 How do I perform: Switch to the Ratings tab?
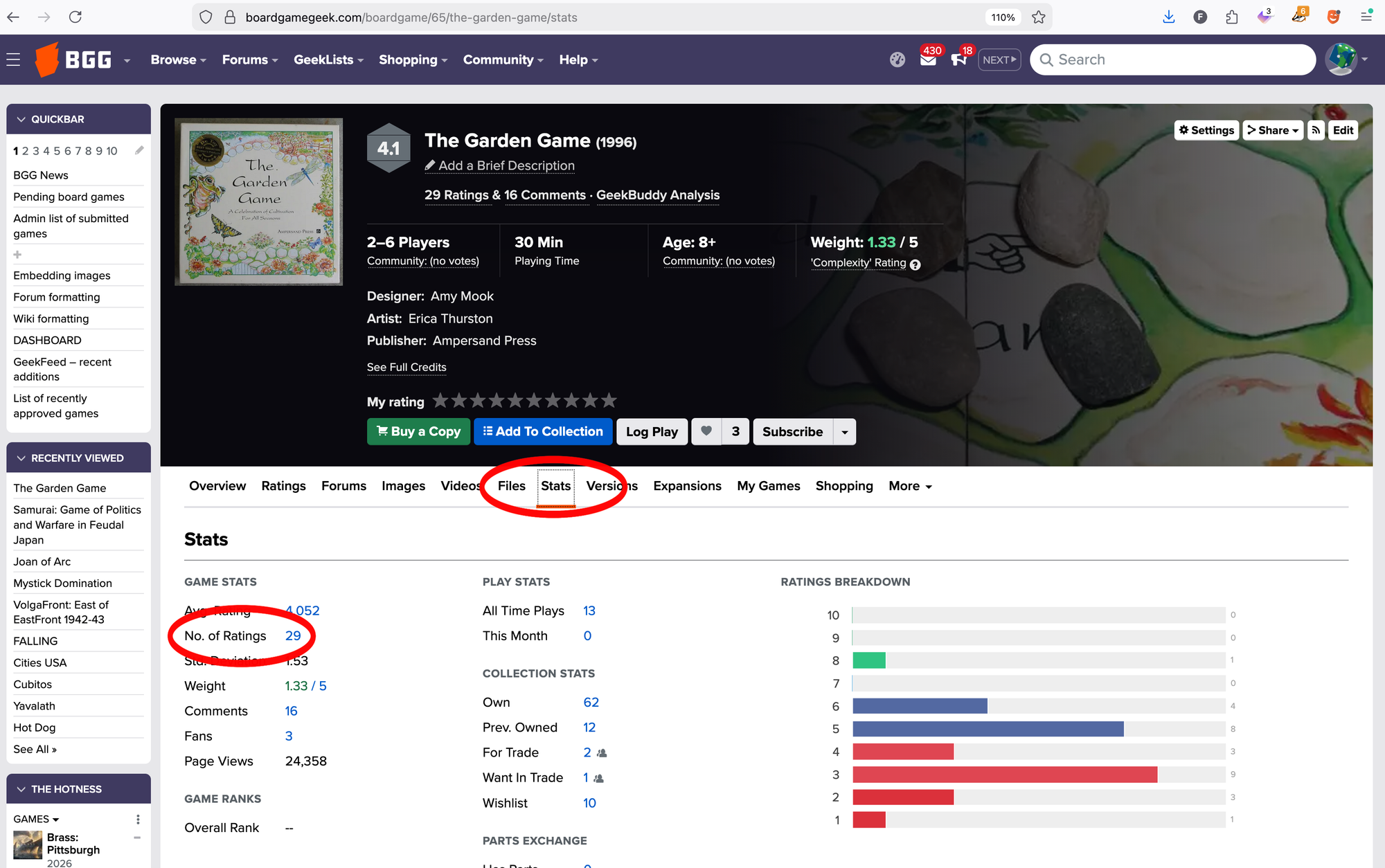pos(283,486)
